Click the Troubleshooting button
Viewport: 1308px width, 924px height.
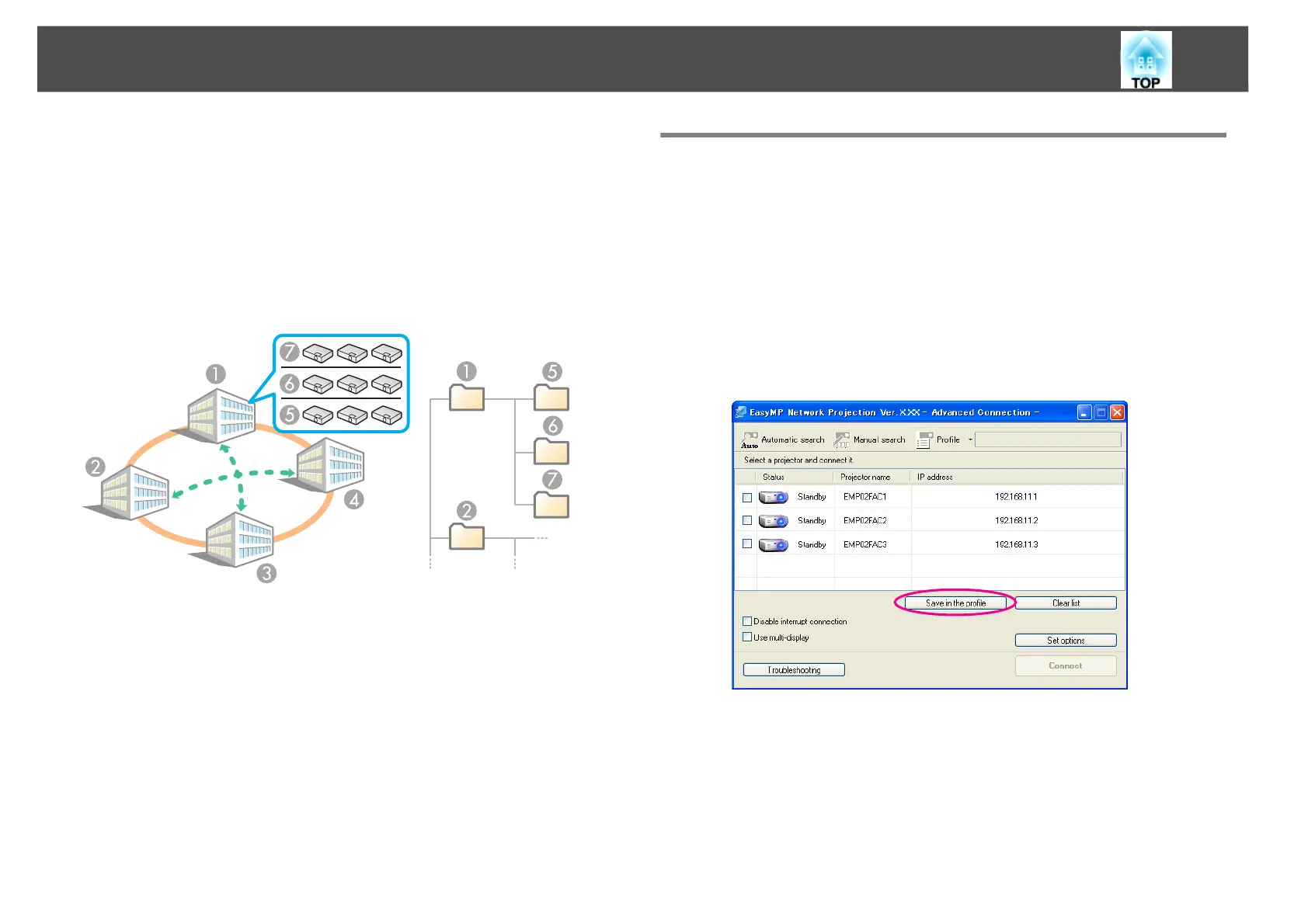[x=794, y=670]
